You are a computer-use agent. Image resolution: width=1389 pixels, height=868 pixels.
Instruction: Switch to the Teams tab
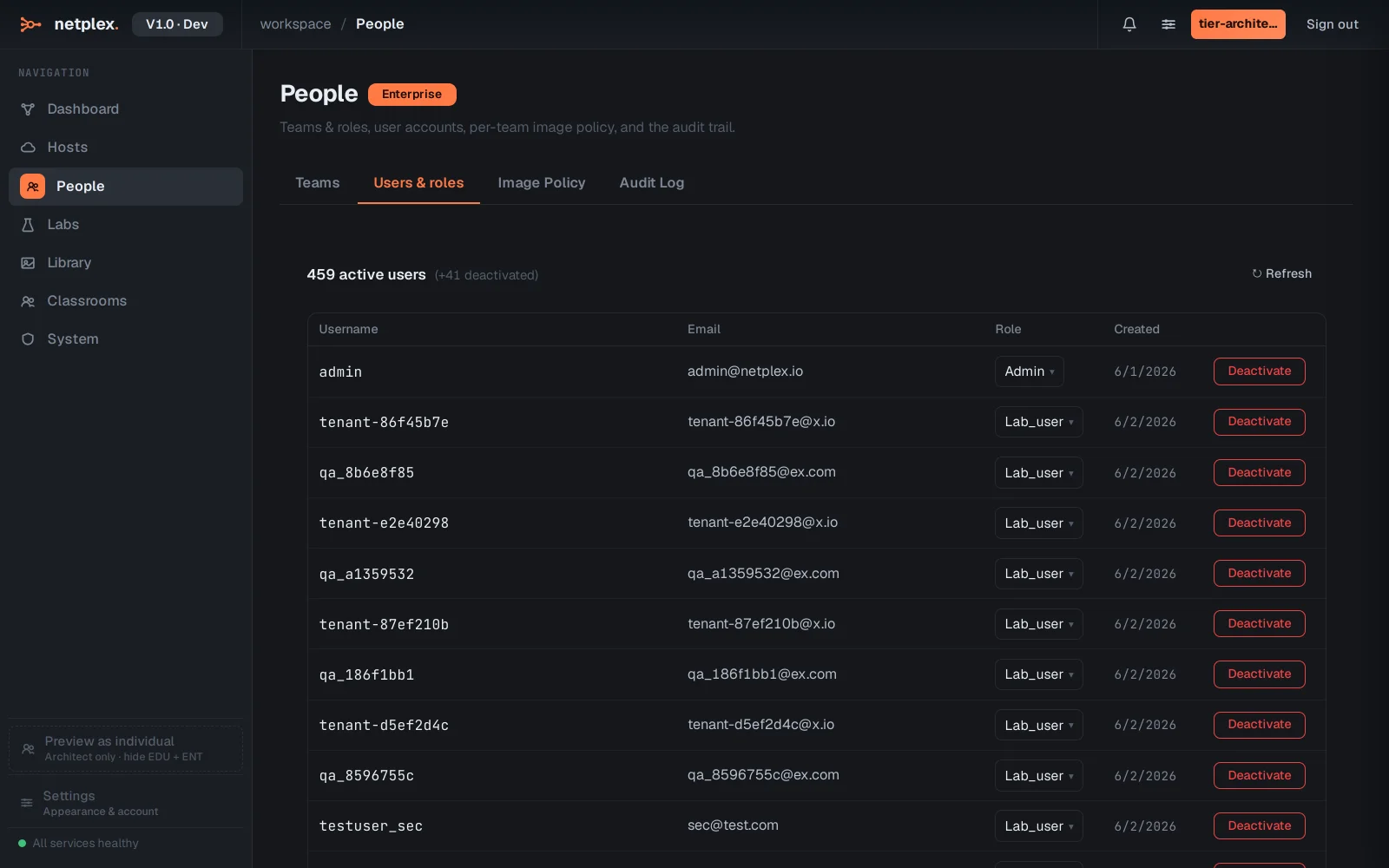pyautogui.click(x=318, y=183)
